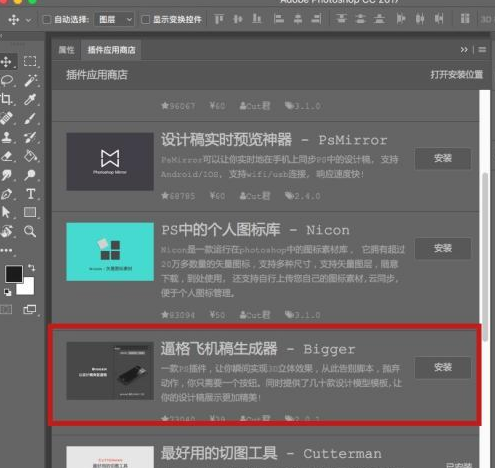Enable the 显示变换控件 checkbox
The width and height of the screenshot is (495, 468).
pyautogui.click(x=145, y=20)
